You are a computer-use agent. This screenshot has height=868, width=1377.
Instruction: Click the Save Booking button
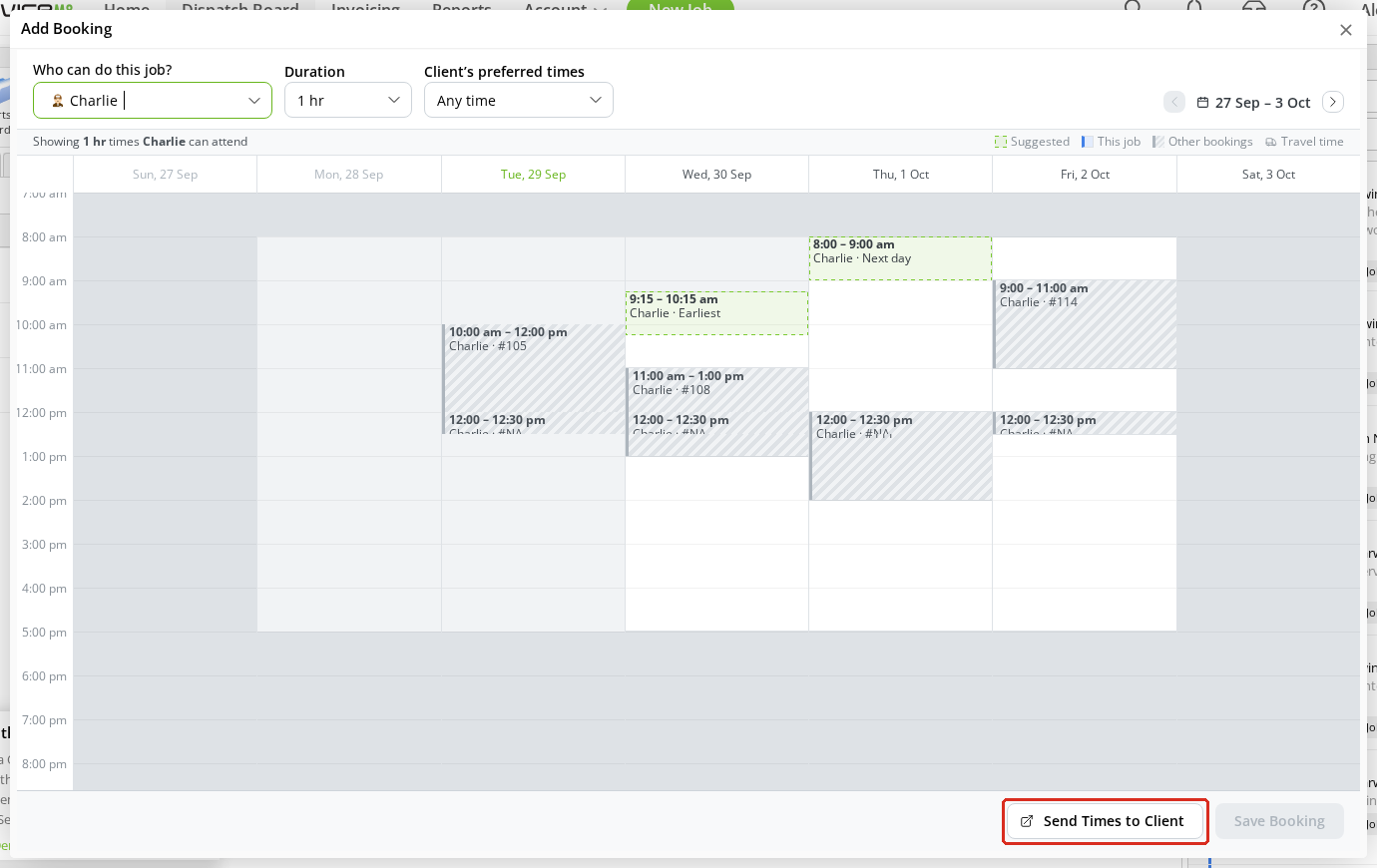pyautogui.click(x=1279, y=821)
